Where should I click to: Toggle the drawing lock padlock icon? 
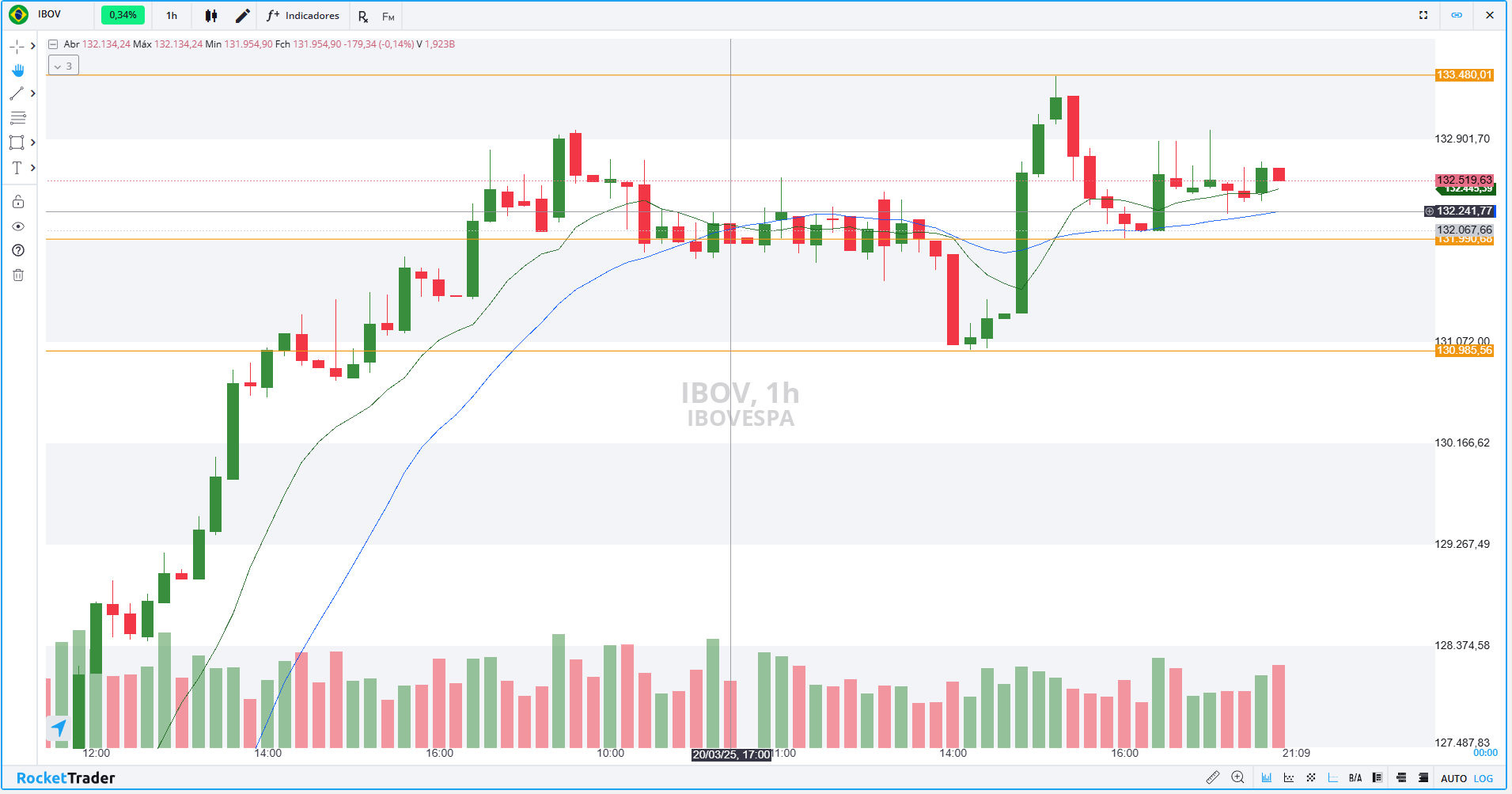coord(18,202)
